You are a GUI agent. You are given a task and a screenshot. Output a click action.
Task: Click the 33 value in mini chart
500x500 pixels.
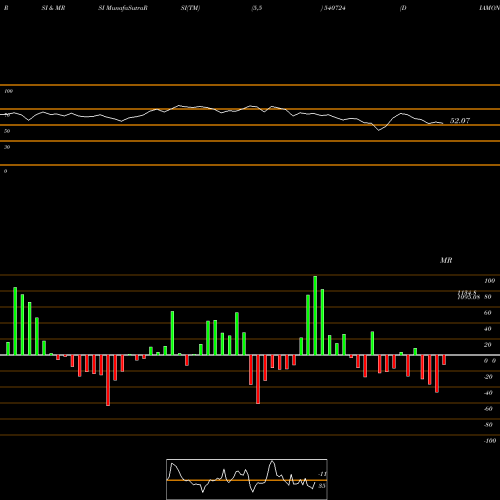coord(321,486)
